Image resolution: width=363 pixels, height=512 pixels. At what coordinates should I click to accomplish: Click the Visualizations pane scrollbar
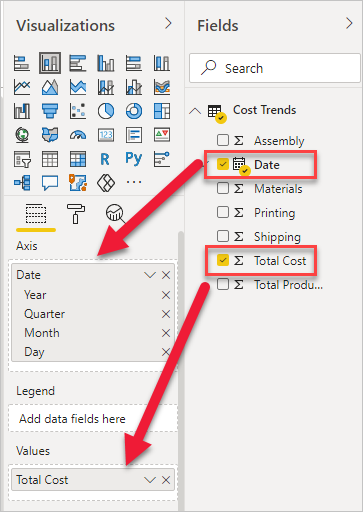pyautogui.click(x=181, y=370)
